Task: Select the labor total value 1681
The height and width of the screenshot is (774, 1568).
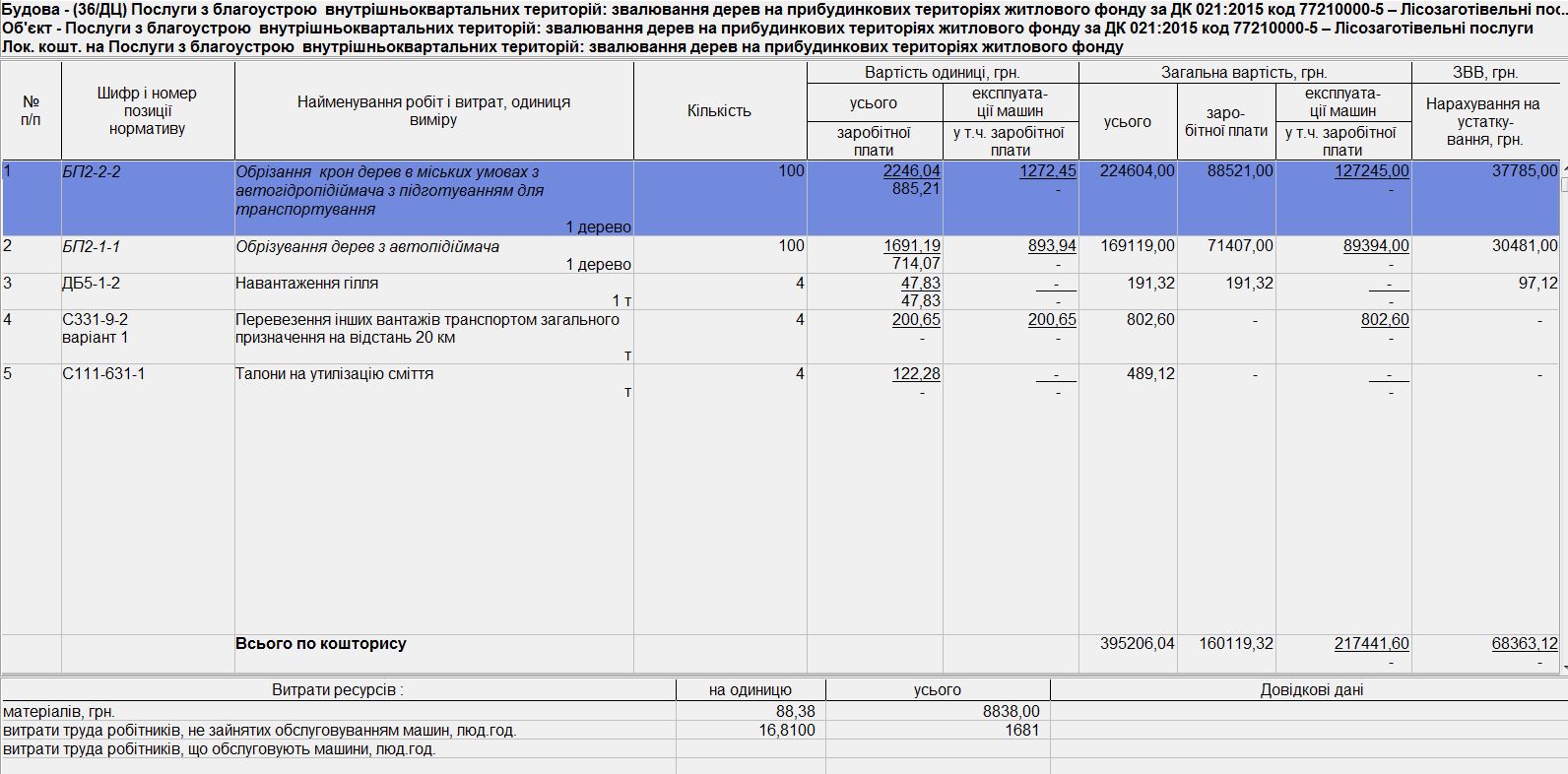Action: click(1022, 731)
